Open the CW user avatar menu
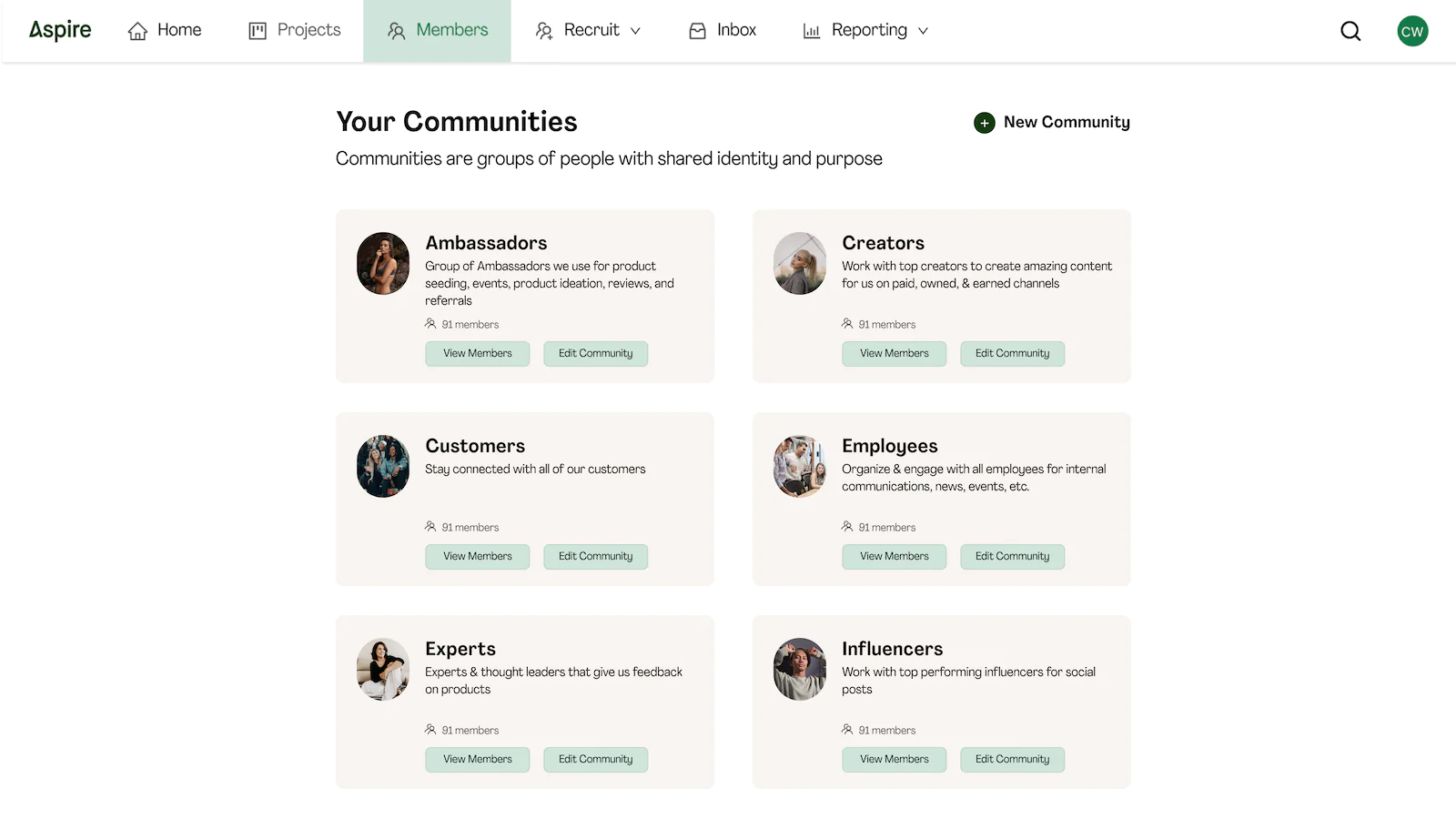The width and height of the screenshot is (1456, 819). [1412, 31]
